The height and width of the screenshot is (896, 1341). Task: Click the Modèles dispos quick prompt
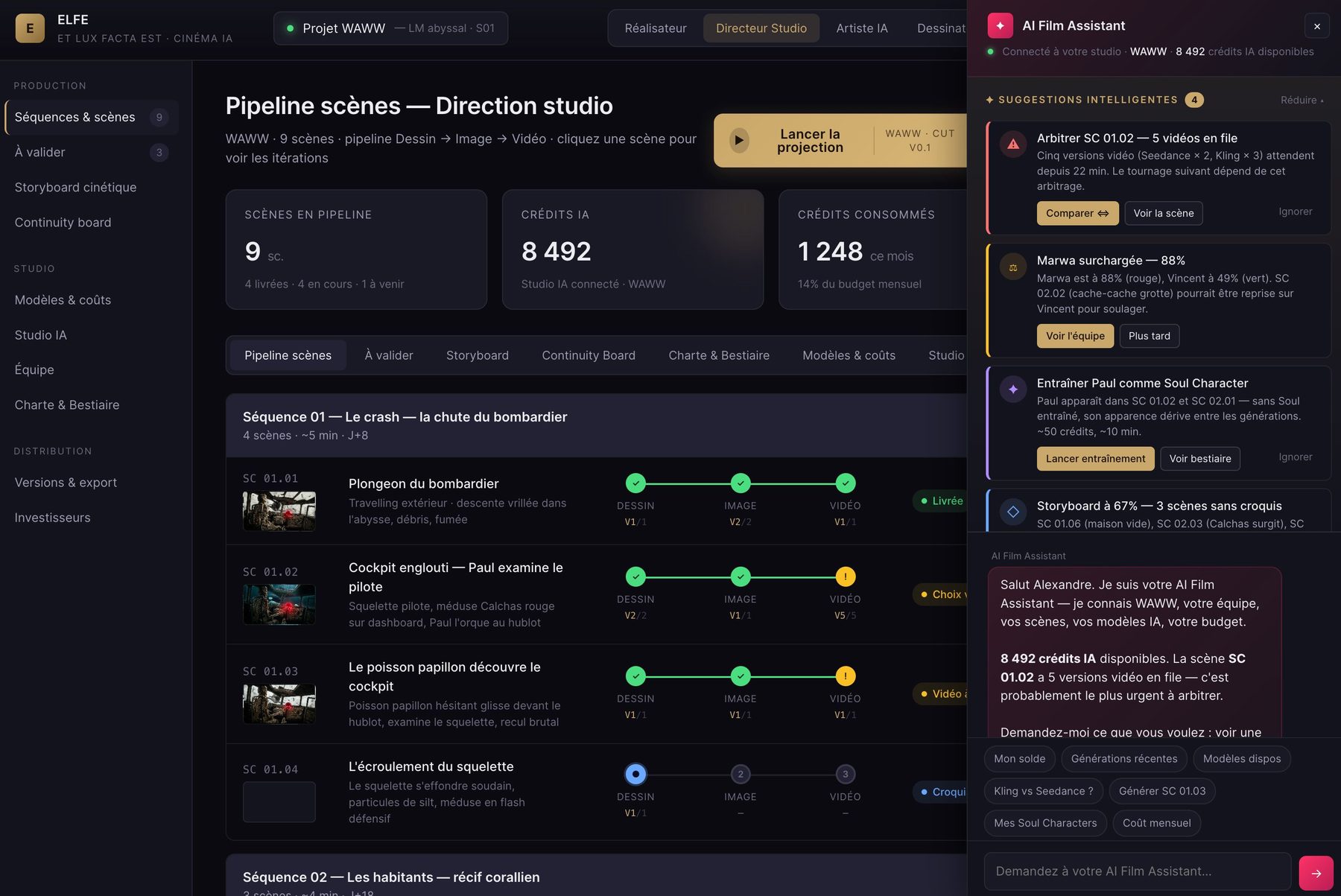coord(1242,759)
